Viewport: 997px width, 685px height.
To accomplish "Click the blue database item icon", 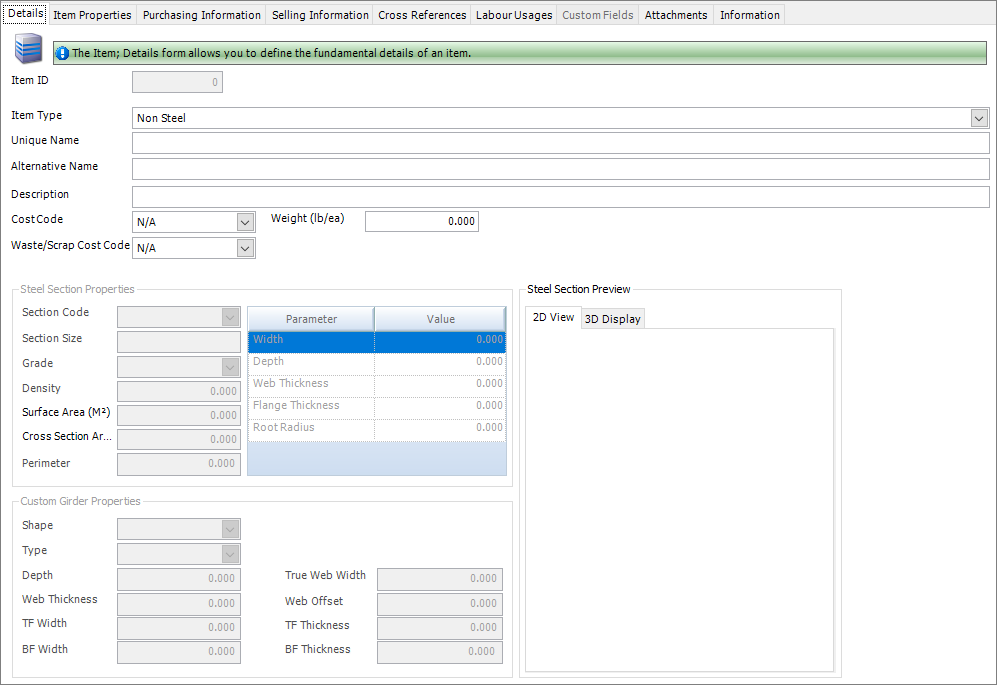I will (x=28, y=50).
